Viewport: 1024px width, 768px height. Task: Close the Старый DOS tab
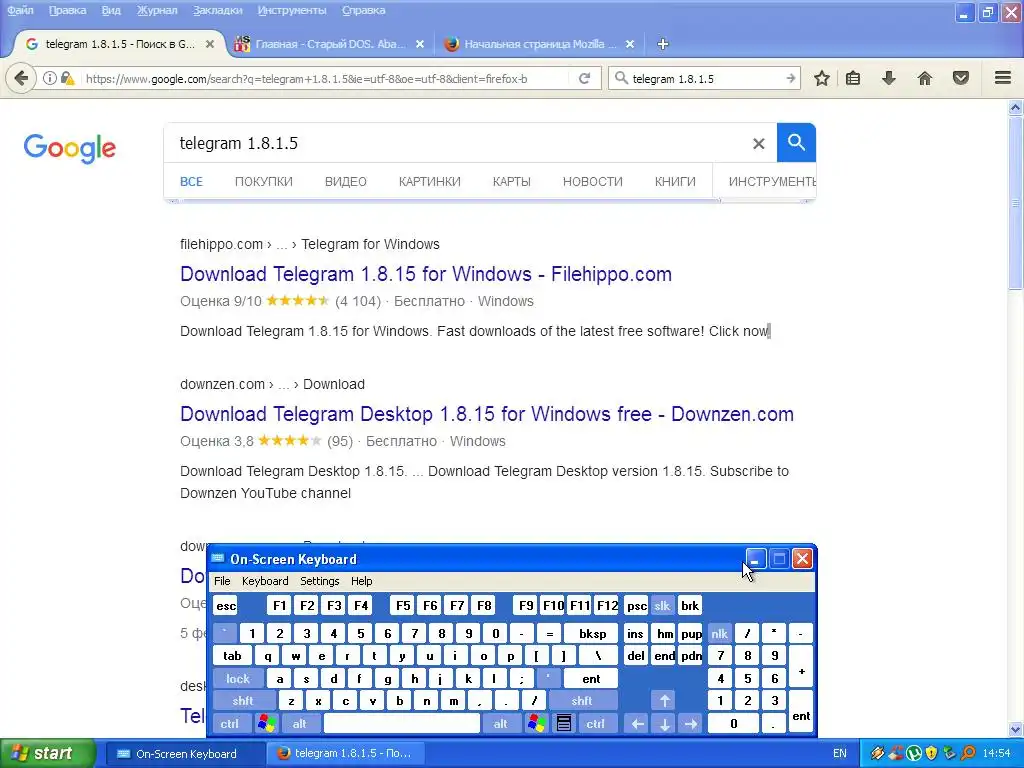tap(420, 44)
